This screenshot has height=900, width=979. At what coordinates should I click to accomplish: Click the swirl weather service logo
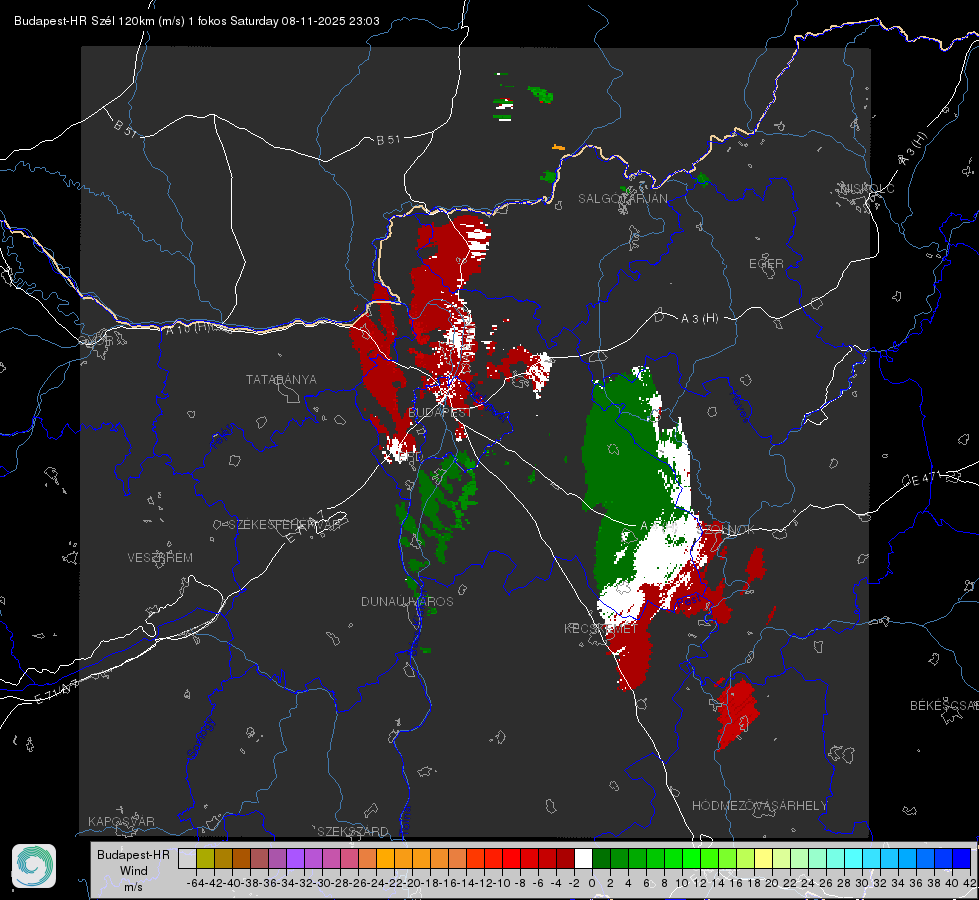coord(34,866)
